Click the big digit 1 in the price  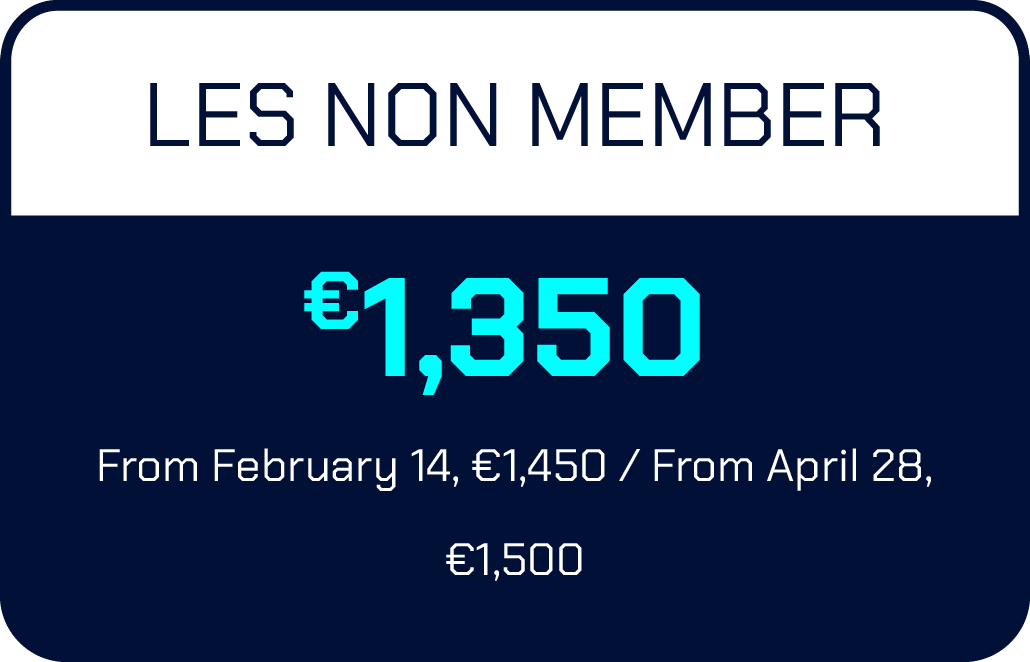click(386, 326)
